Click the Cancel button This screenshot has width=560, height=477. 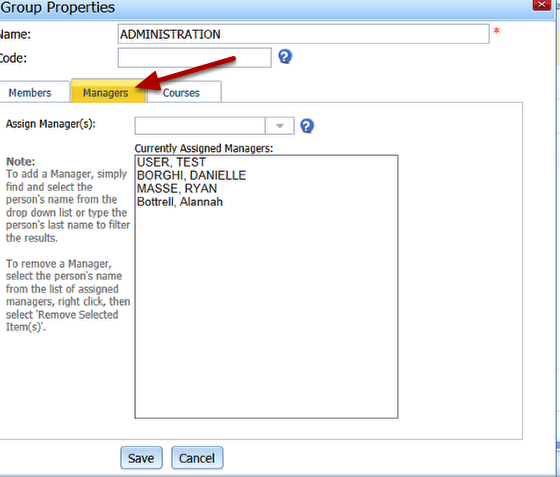click(x=197, y=458)
